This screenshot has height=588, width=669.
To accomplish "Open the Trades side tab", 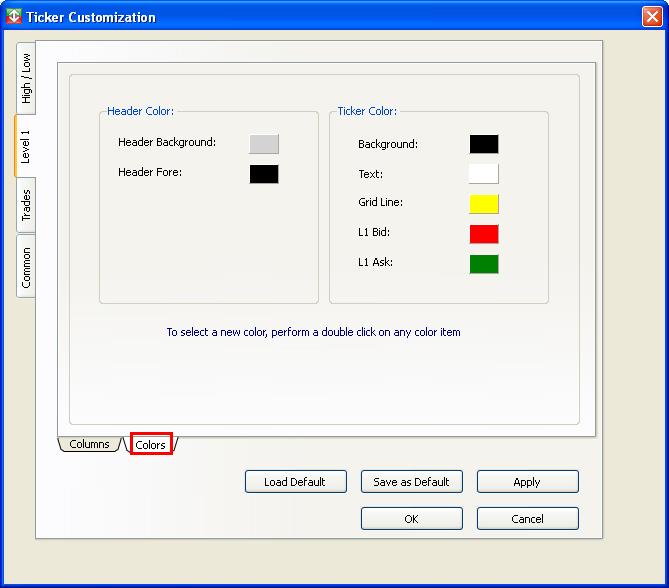I will click(26, 205).
